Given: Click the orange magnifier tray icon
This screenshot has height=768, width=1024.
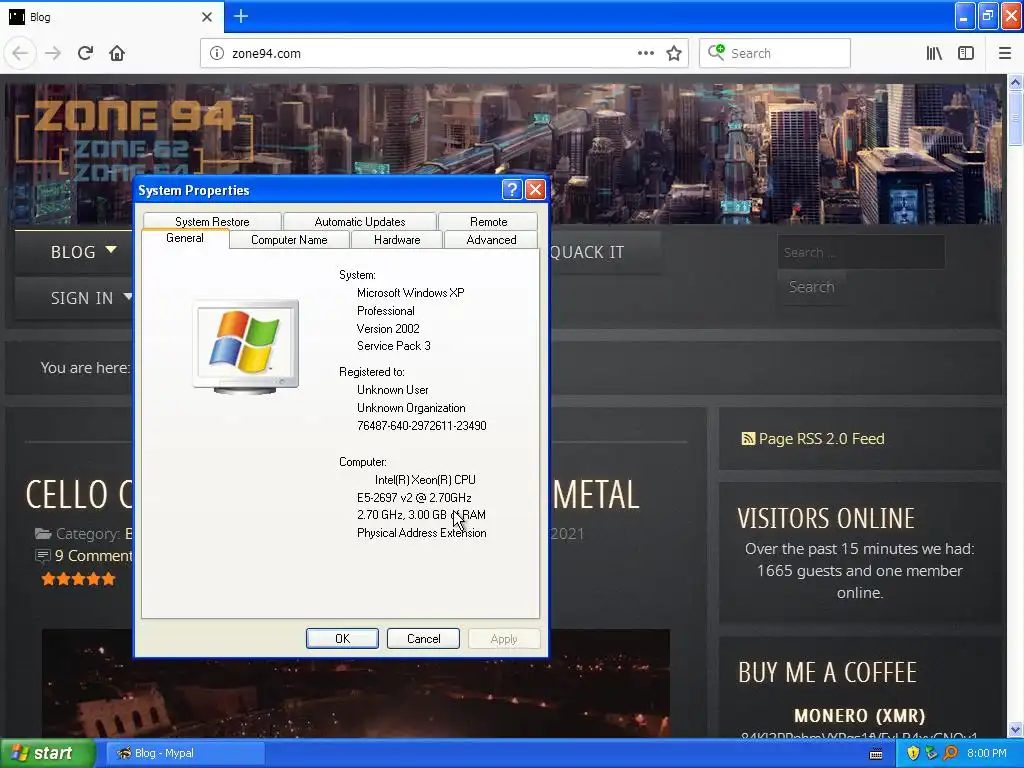Looking at the screenshot, I should 951,754.
